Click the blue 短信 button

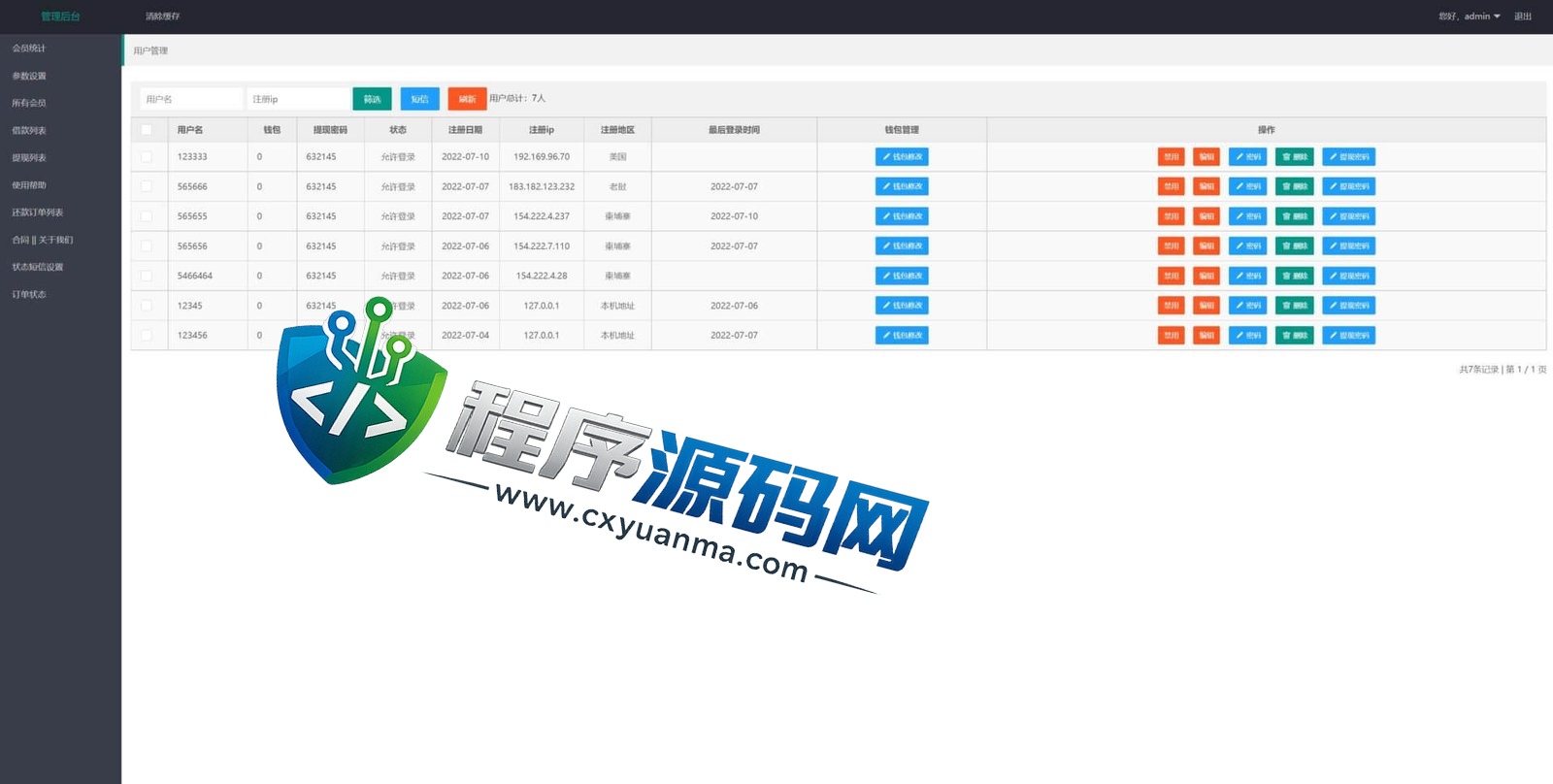(x=419, y=99)
